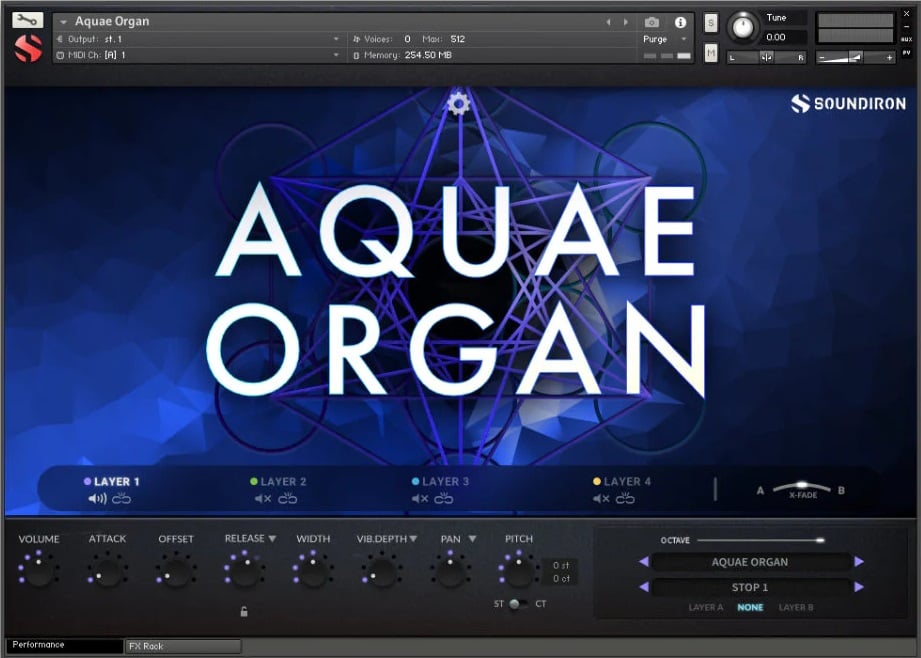Viewport: 921px width, 658px height.
Task: Click the X-FADE slider between A and B
Action: click(802, 489)
